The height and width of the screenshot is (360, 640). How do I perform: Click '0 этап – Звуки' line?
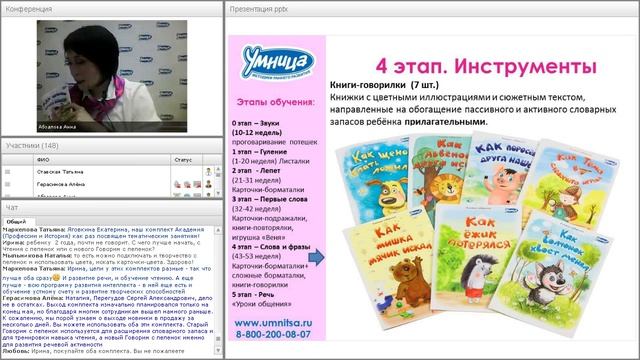[x=255, y=123]
